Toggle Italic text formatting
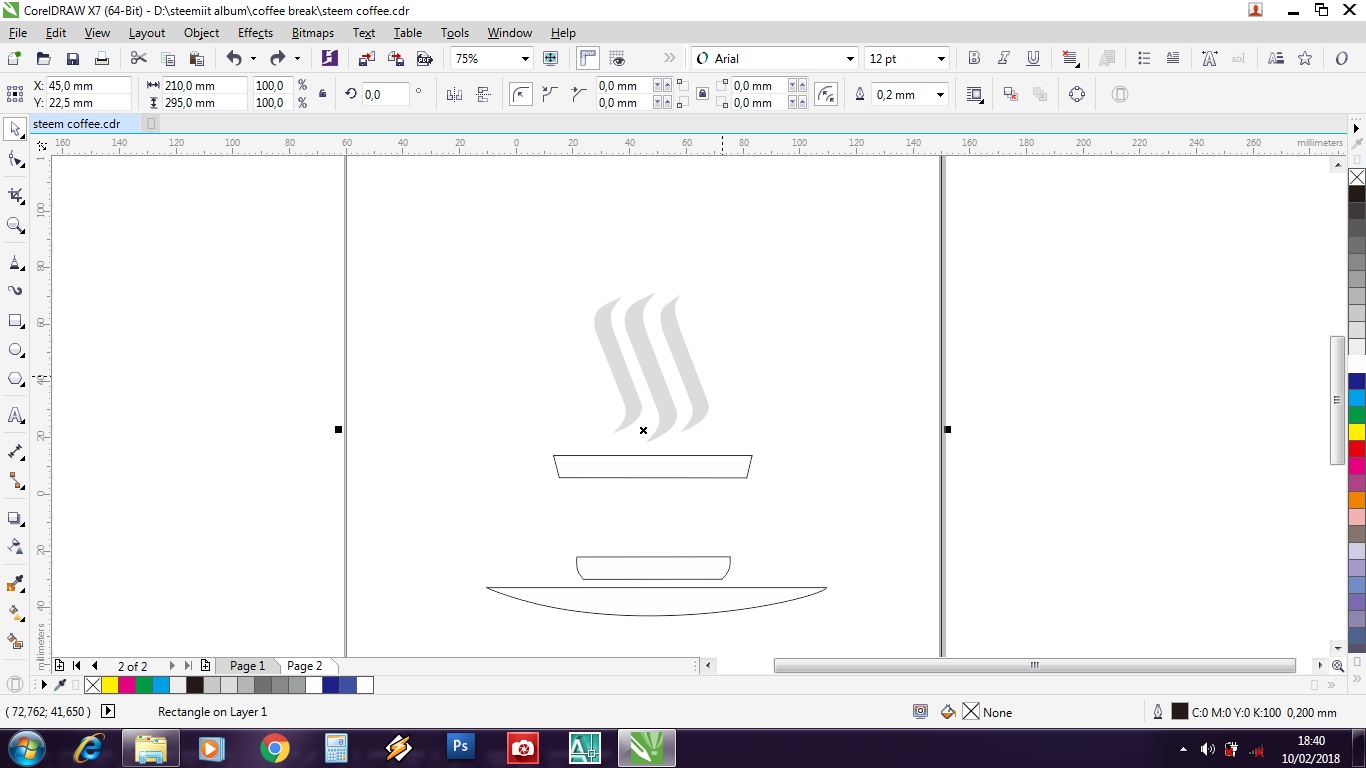 click(x=1004, y=59)
